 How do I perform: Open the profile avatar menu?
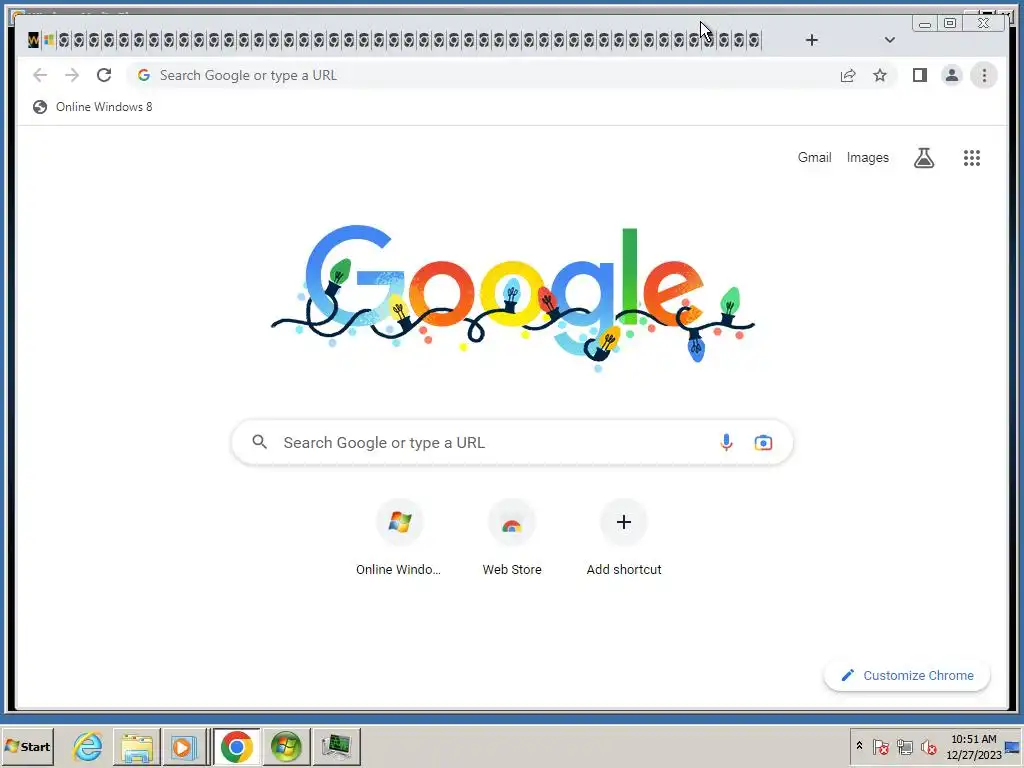pyautogui.click(x=952, y=75)
